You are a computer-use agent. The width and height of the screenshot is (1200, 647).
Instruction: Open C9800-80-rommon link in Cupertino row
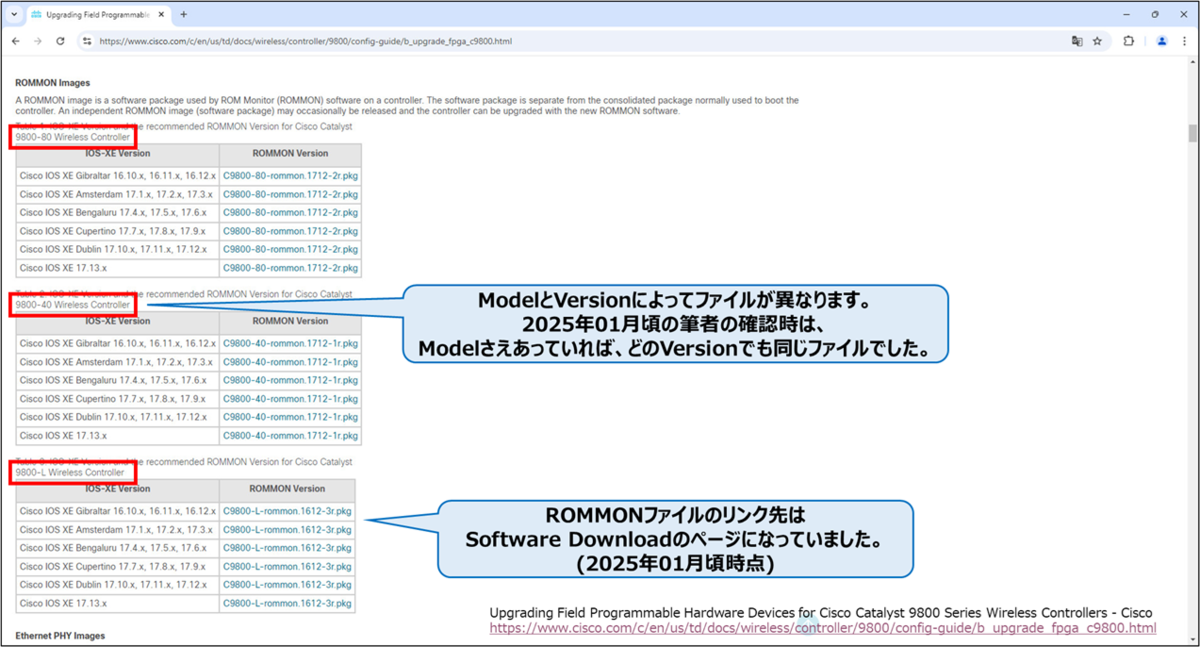(290, 231)
